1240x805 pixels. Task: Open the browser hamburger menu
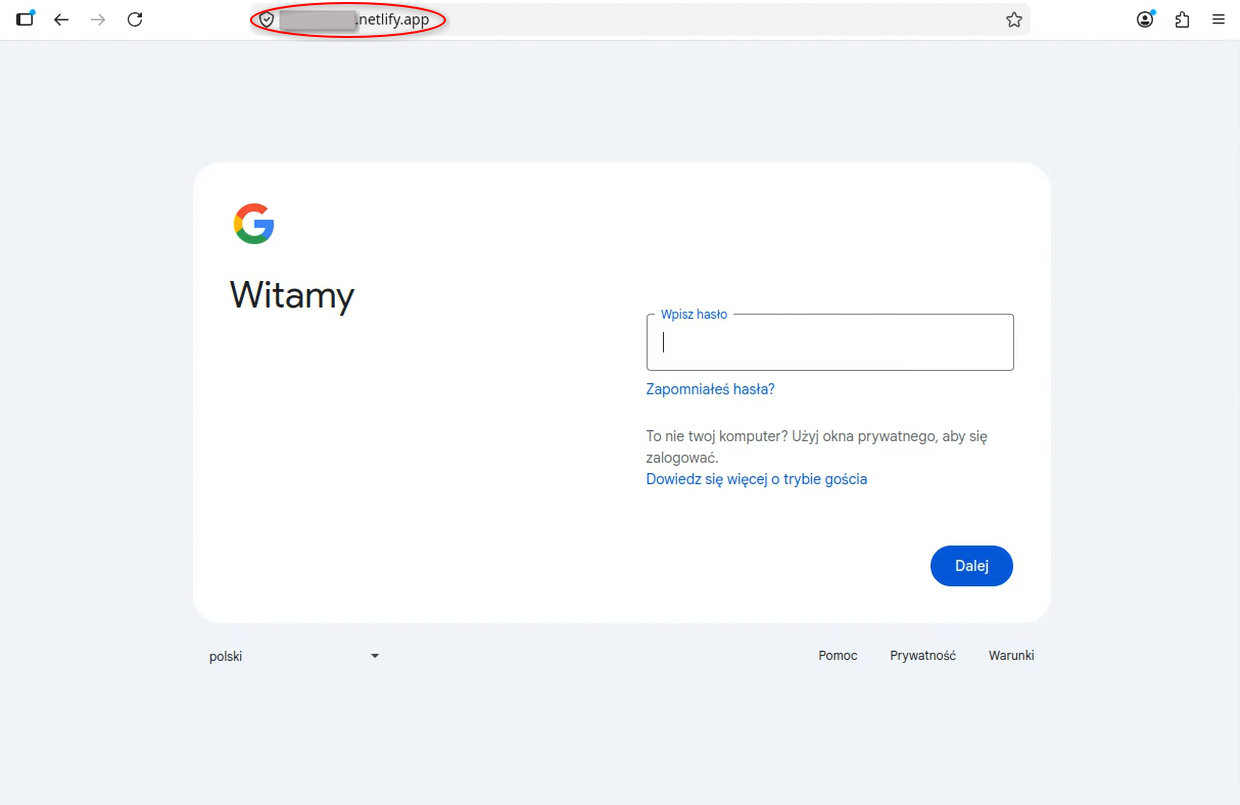1218,19
